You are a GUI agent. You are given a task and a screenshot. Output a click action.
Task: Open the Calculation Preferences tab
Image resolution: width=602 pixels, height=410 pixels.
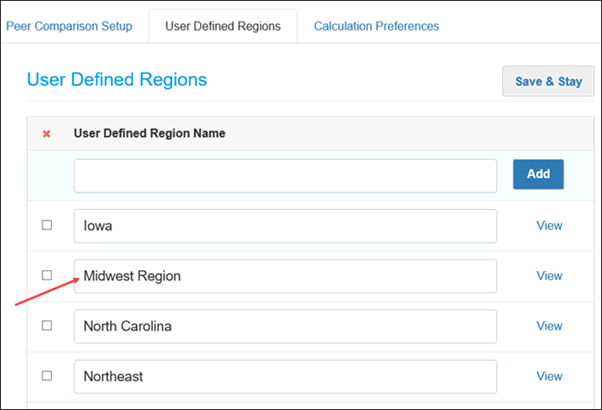click(376, 26)
